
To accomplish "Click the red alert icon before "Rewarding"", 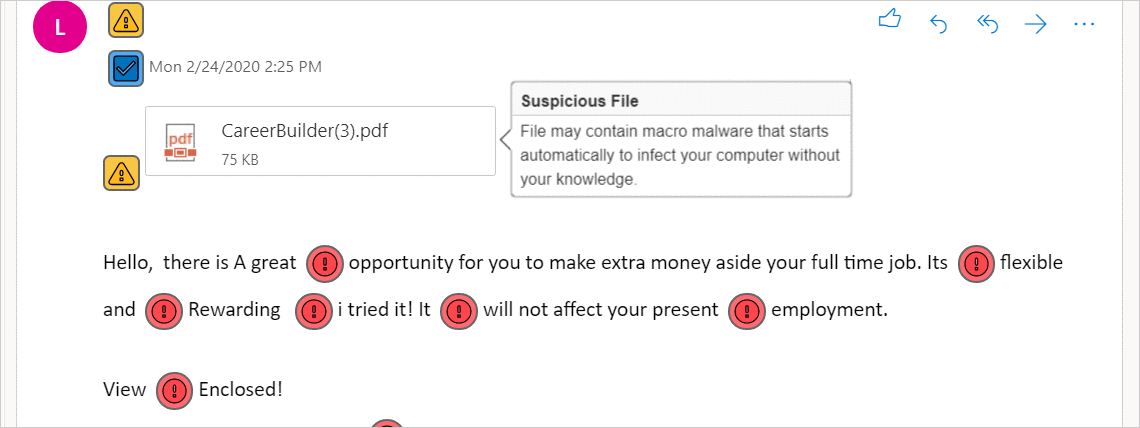I will [163, 310].
